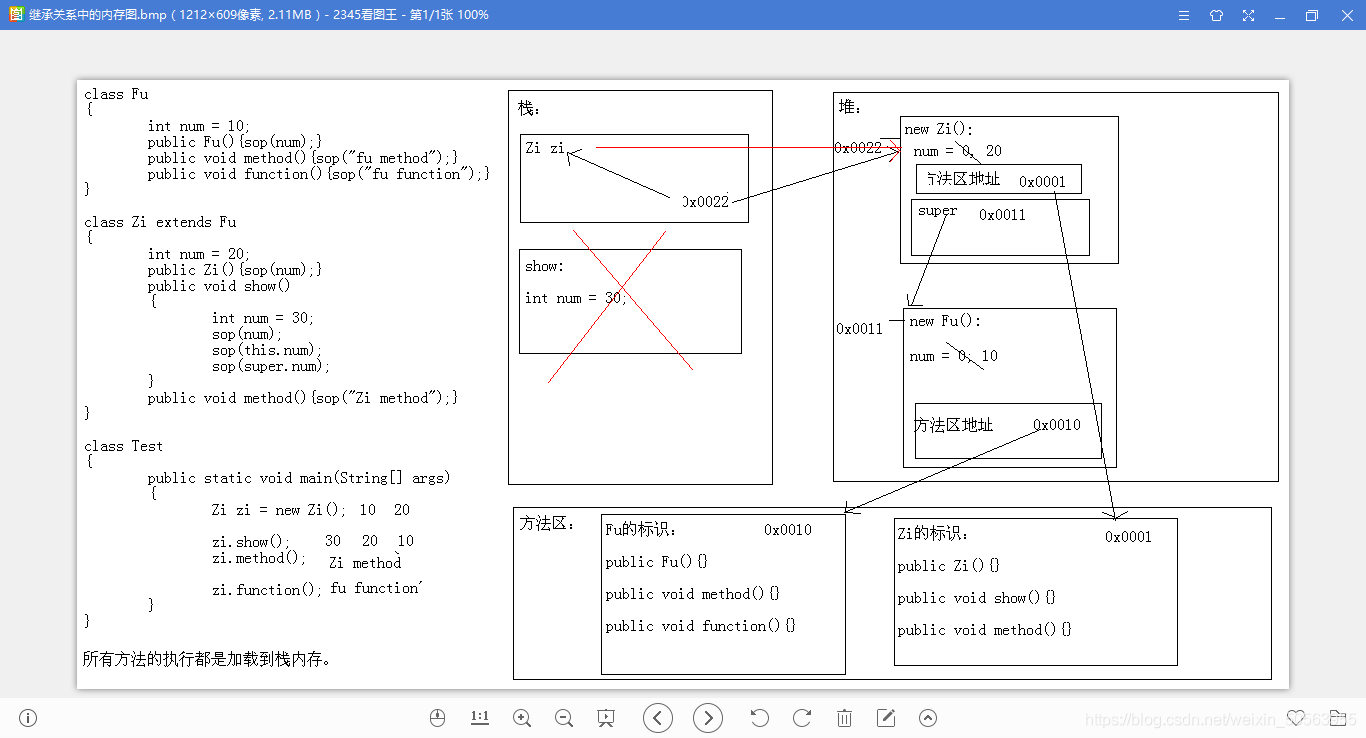
Task: Click the line "public static void main(String[] args)"
Action: point(299,478)
